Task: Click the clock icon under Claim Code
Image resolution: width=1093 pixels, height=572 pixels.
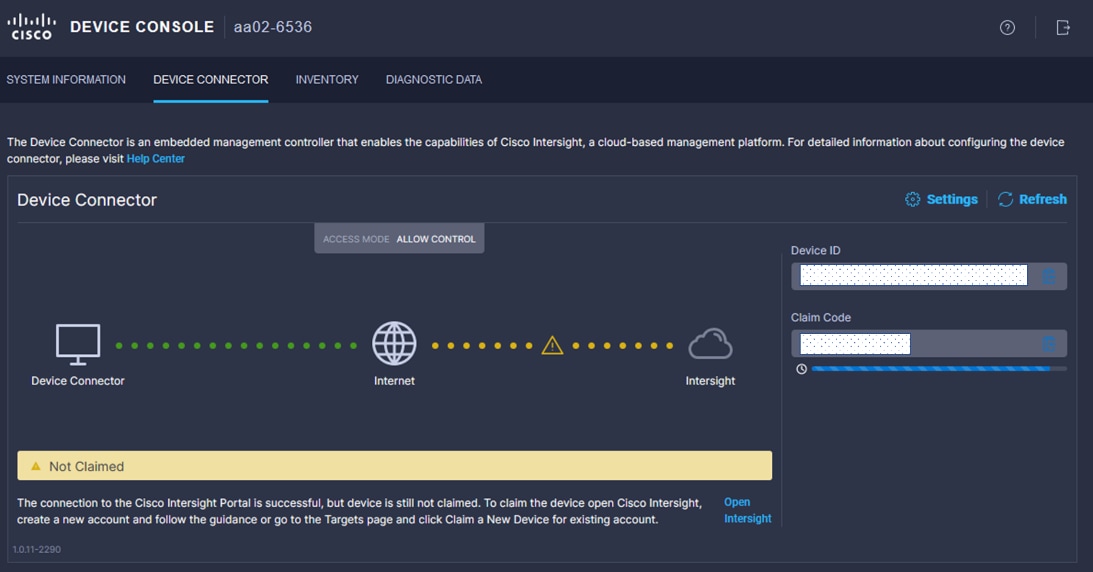Action: (802, 369)
